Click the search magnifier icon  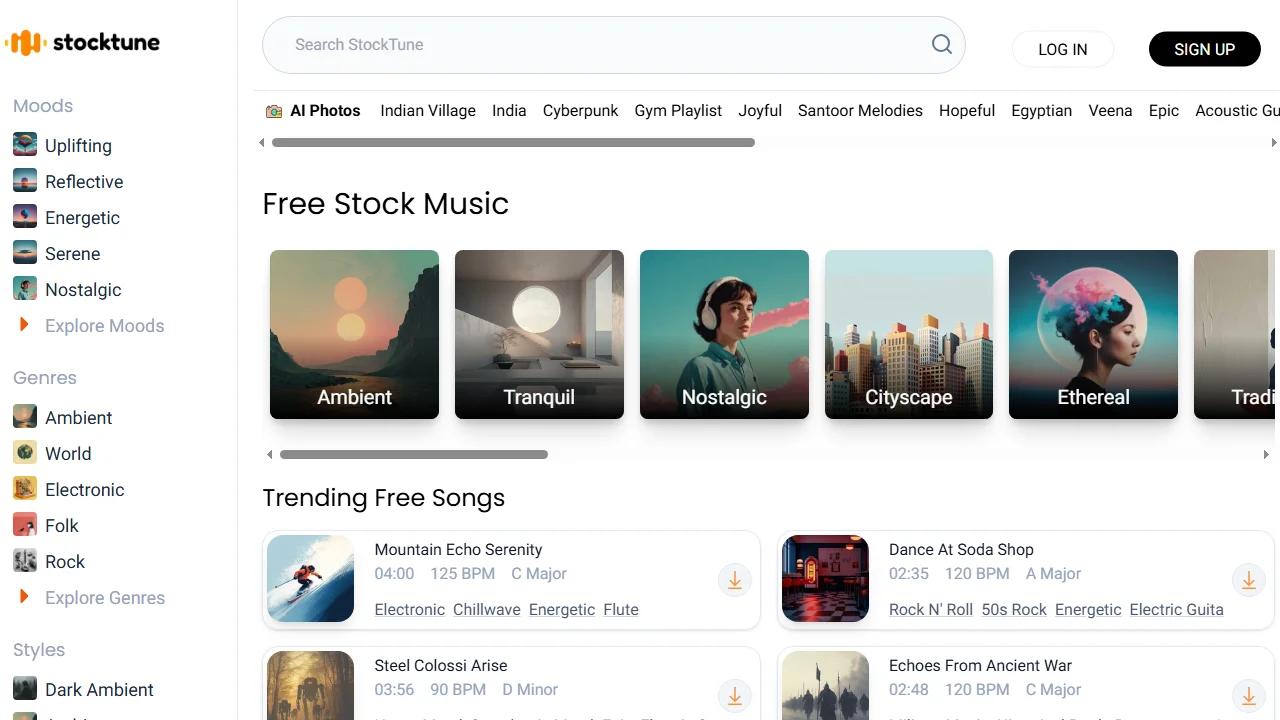[x=941, y=44]
